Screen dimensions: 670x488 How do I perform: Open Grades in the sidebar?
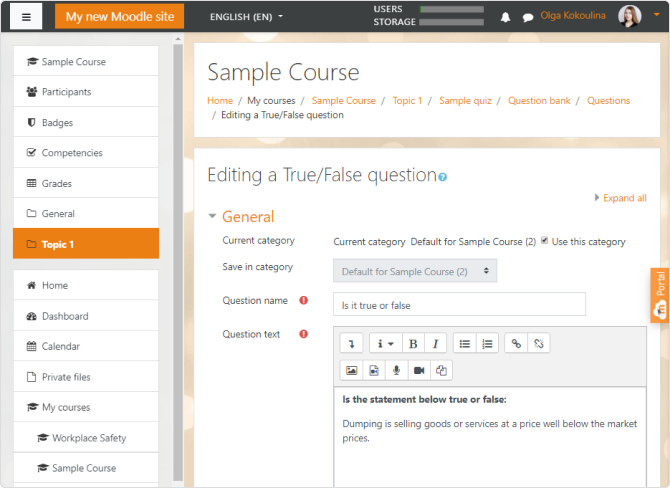86,183
